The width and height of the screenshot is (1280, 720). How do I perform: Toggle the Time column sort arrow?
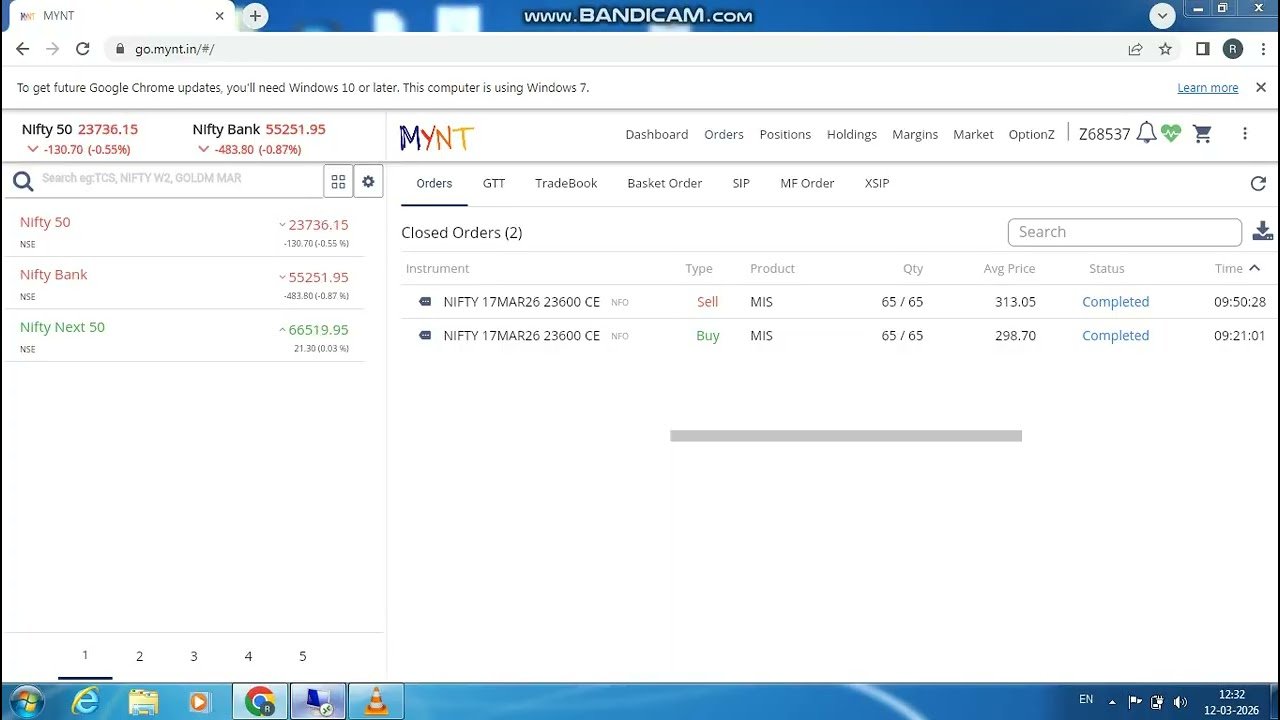[x=1254, y=268]
